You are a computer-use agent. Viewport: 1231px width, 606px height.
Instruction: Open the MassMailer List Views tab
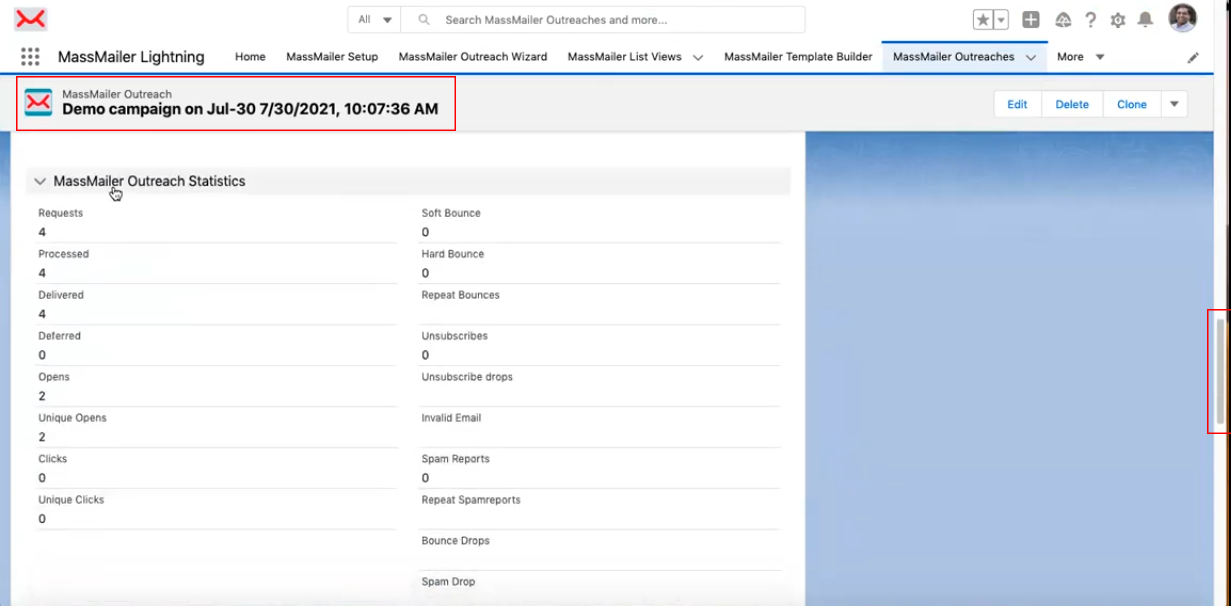(x=625, y=57)
